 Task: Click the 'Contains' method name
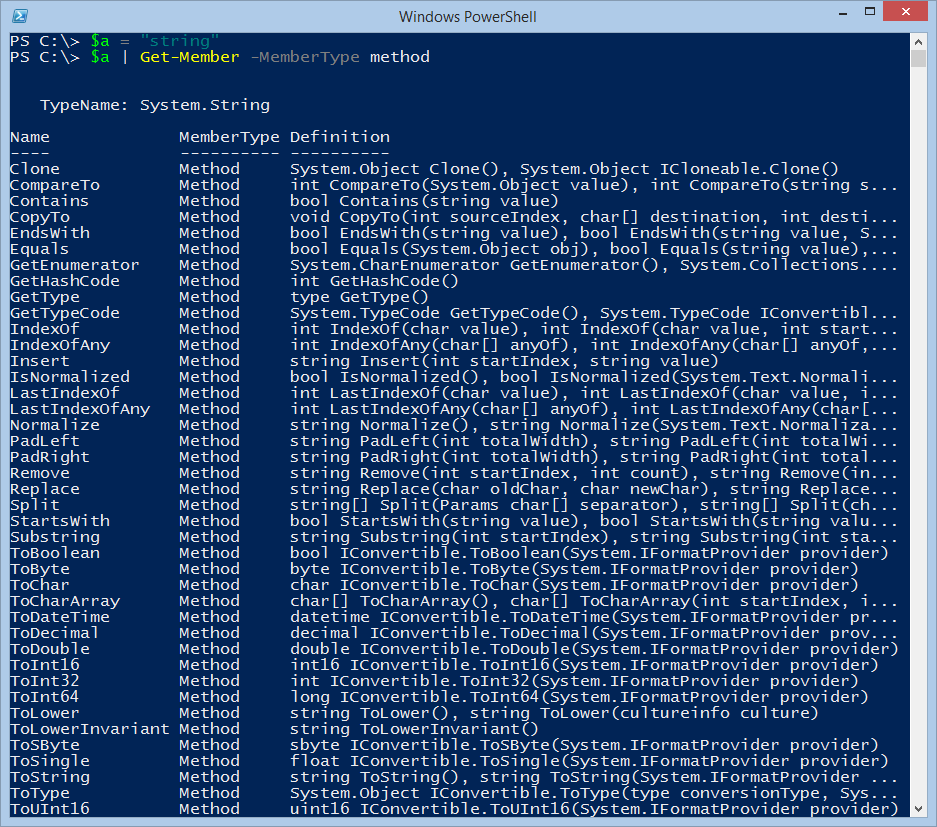click(x=50, y=201)
